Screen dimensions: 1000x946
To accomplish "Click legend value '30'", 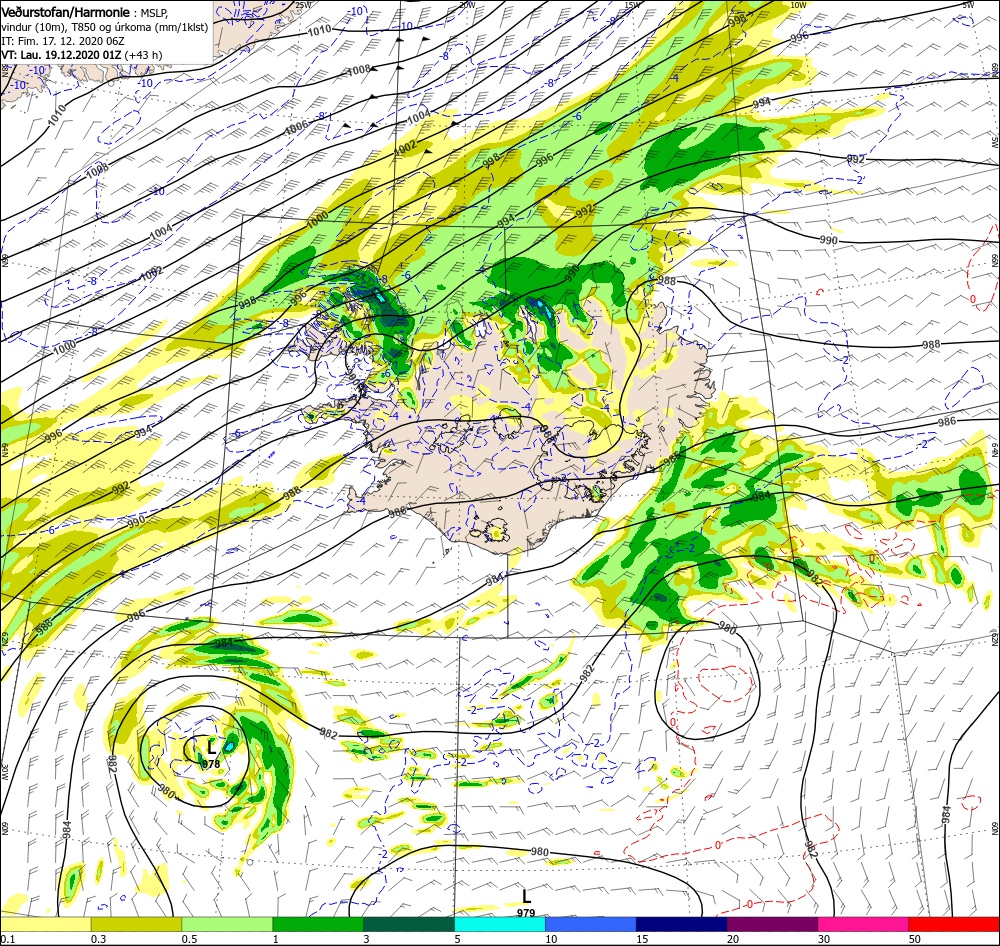I will tap(825, 939).
